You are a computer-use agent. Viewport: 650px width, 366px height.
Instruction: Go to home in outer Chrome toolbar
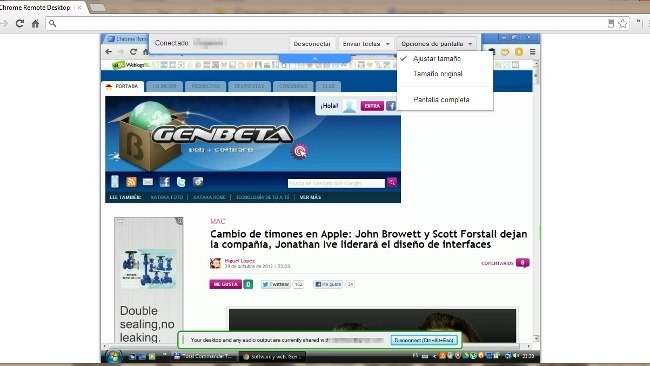35,24
